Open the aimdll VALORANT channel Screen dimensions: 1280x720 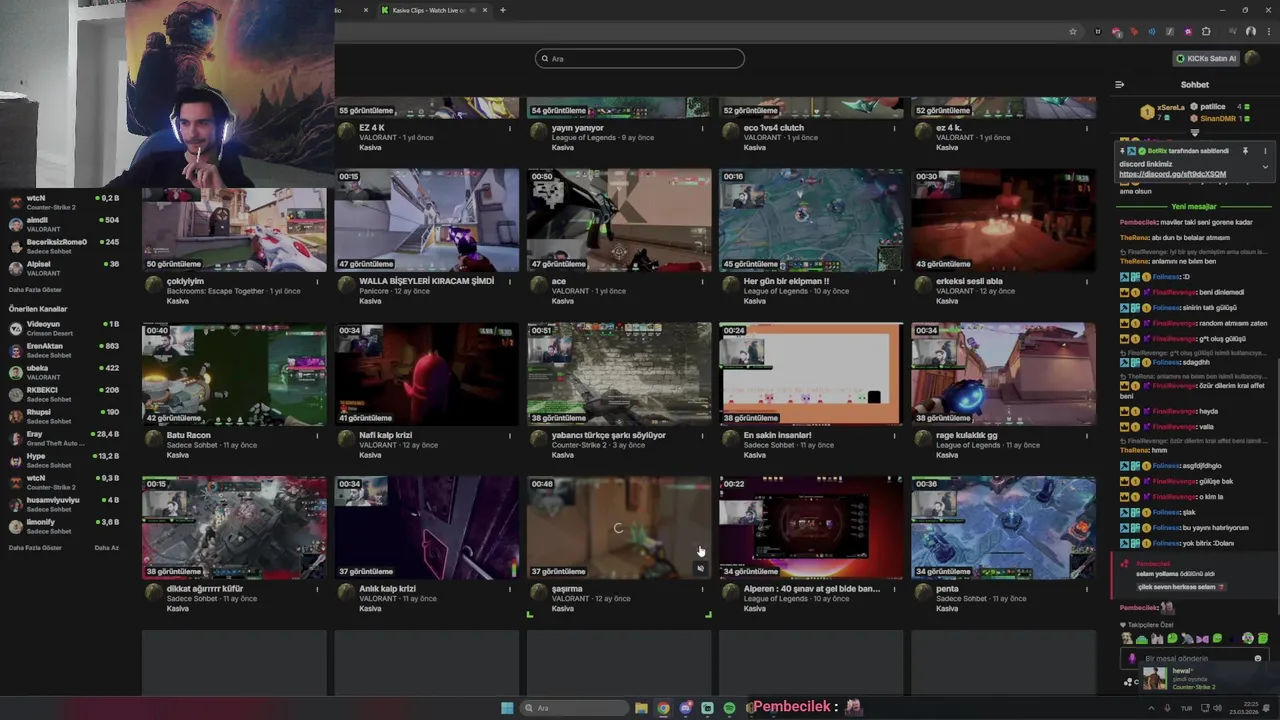[x=65, y=224]
